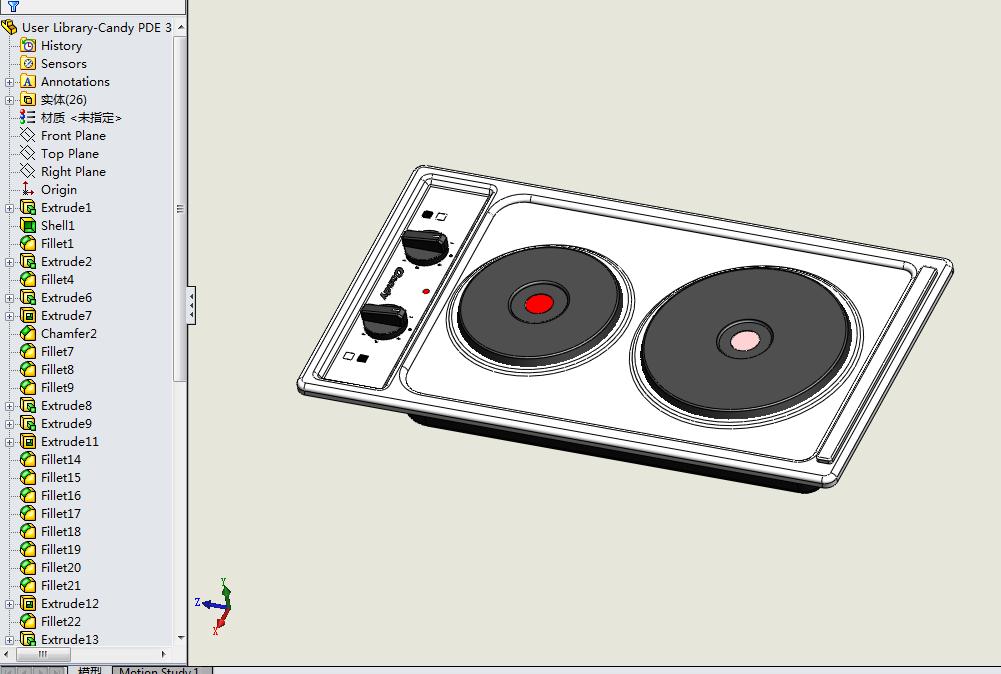Viewport: 1001px width, 674px height.
Task: Click the Extrude13 feature icon
Action: (27, 639)
